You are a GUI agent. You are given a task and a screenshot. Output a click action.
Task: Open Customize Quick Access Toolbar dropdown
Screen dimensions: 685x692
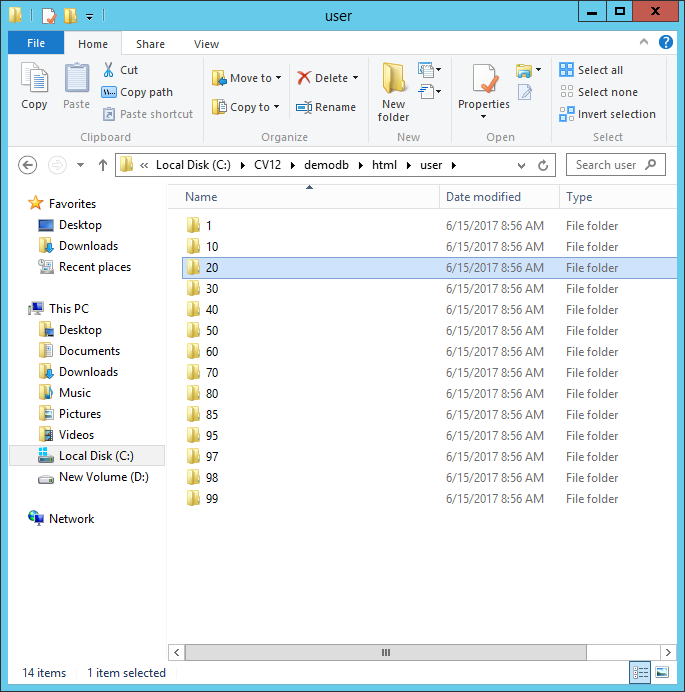[x=89, y=17]
